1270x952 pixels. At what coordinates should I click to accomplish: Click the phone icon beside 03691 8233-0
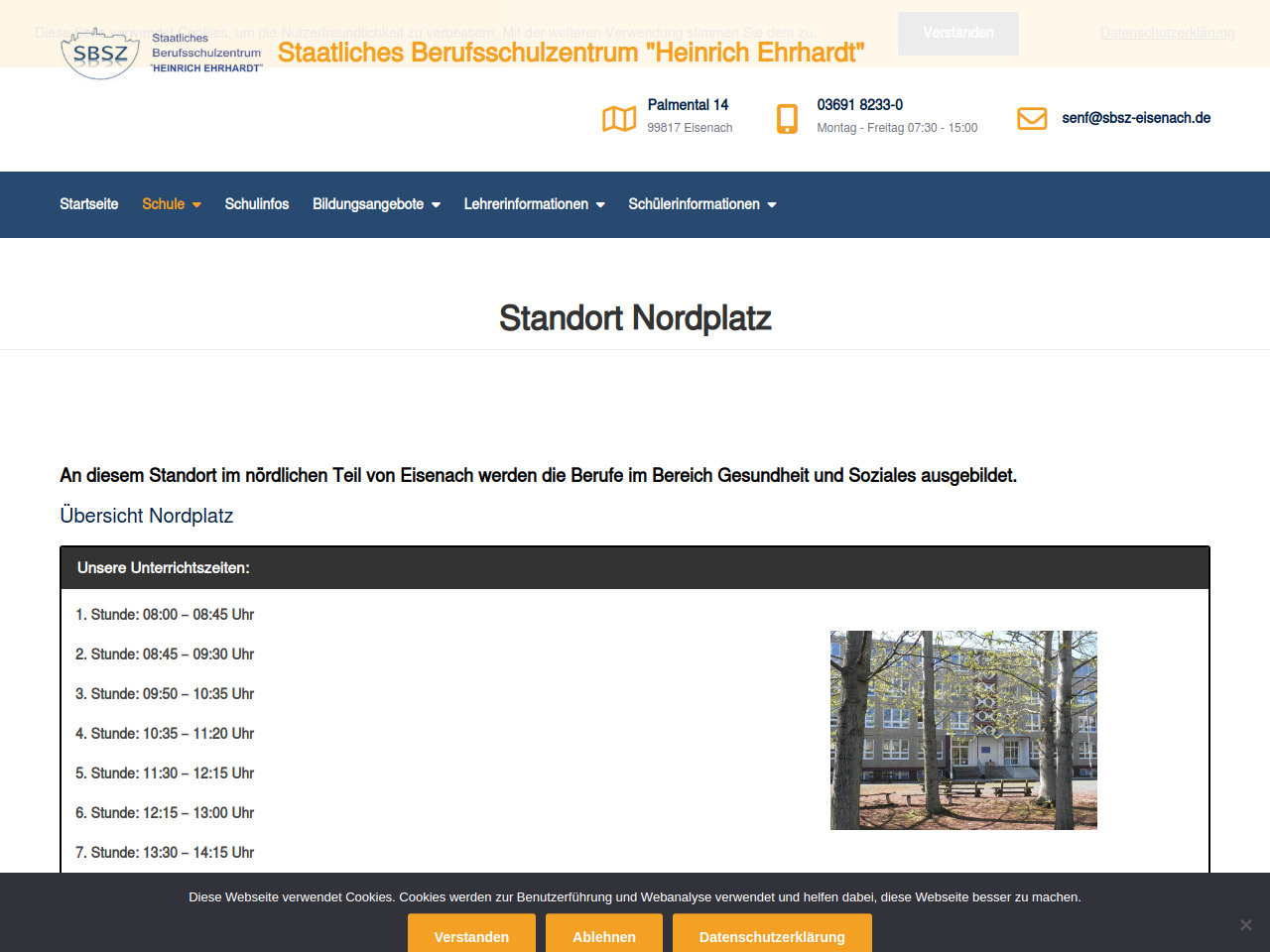[x=787, y=119]
